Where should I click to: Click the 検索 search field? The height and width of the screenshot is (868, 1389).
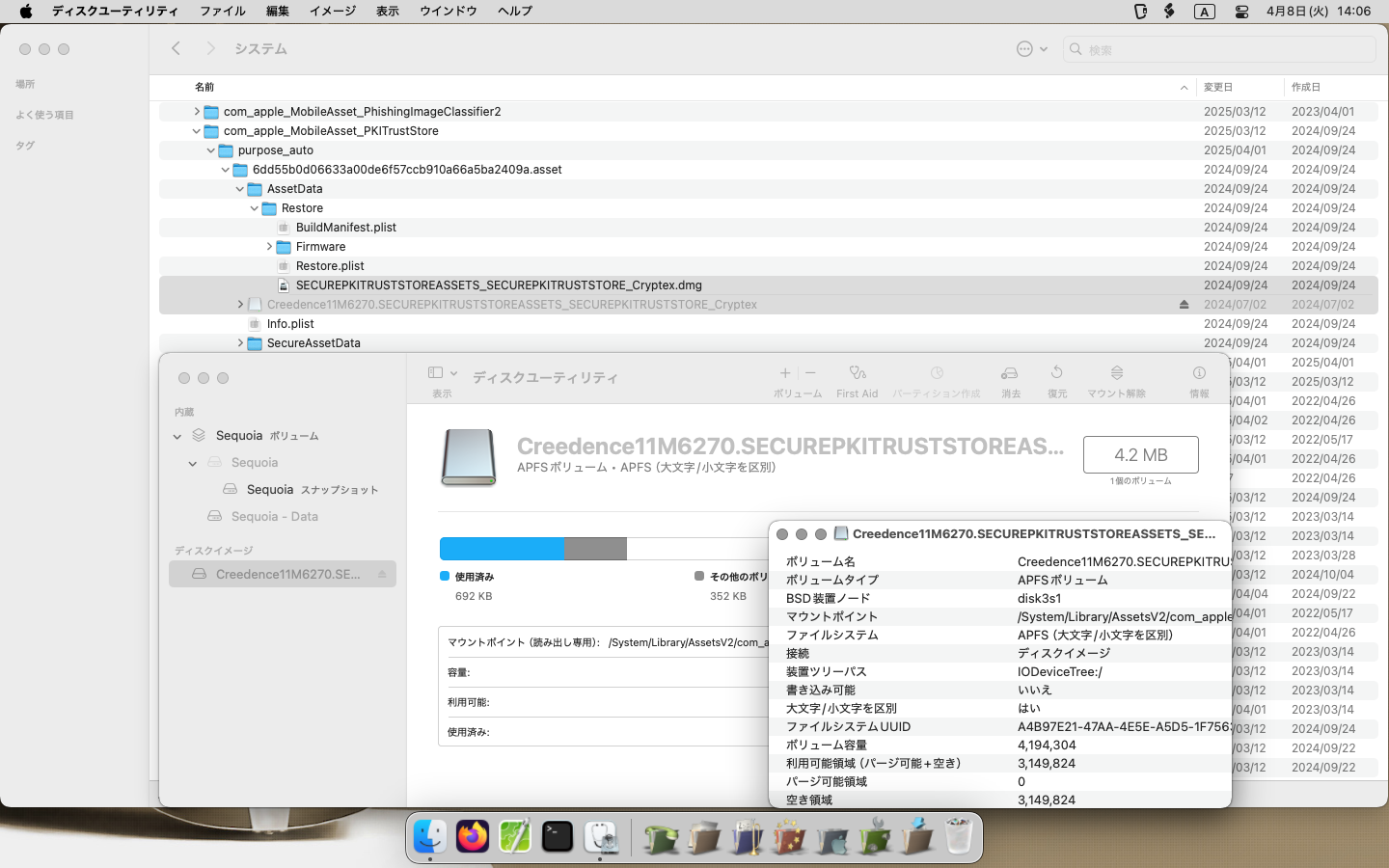pyautogui.click(x=1225, y=49)
